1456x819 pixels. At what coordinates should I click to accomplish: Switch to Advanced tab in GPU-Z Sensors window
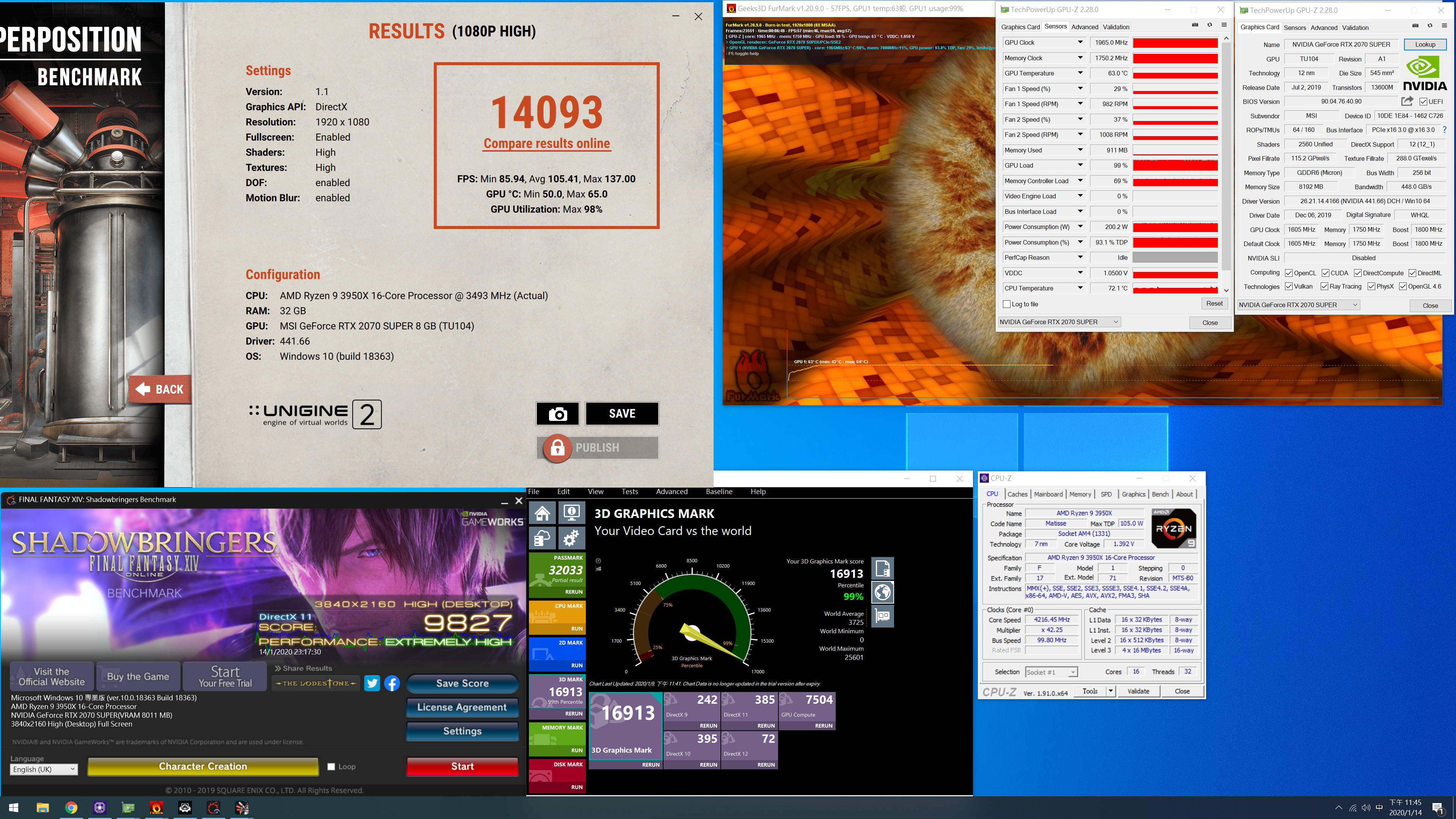click(1085, 27)
